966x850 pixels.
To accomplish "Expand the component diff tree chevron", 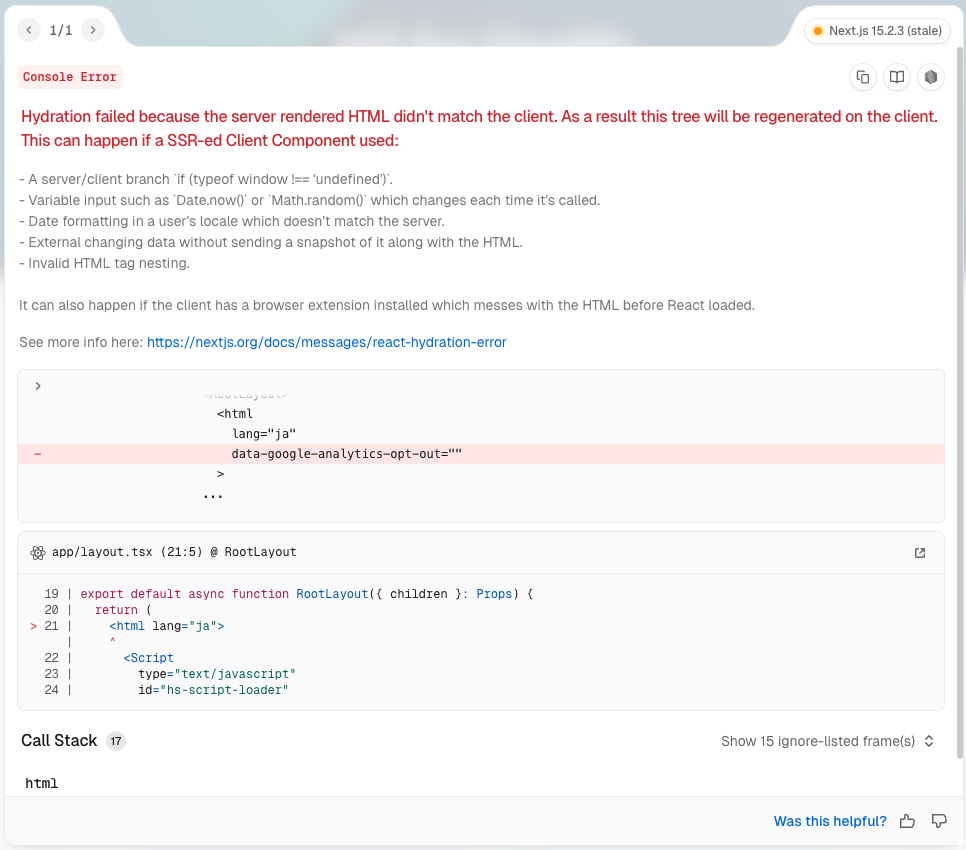I will click(38, 386).
